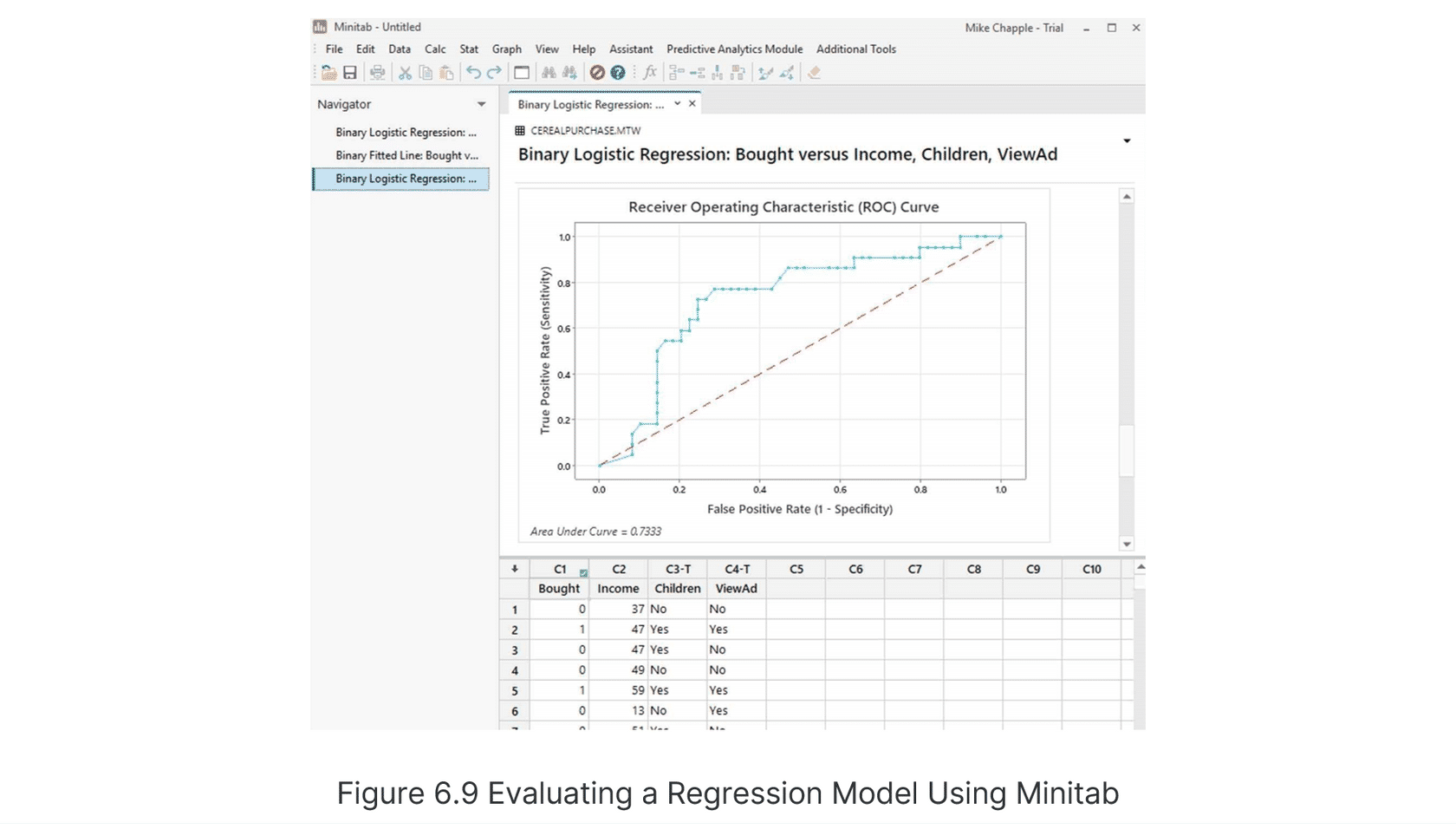This screenshot has height=829, width=1456.
Task: Select first Binary Logistic Regression navigator item
Action: (x=406, y=133)
